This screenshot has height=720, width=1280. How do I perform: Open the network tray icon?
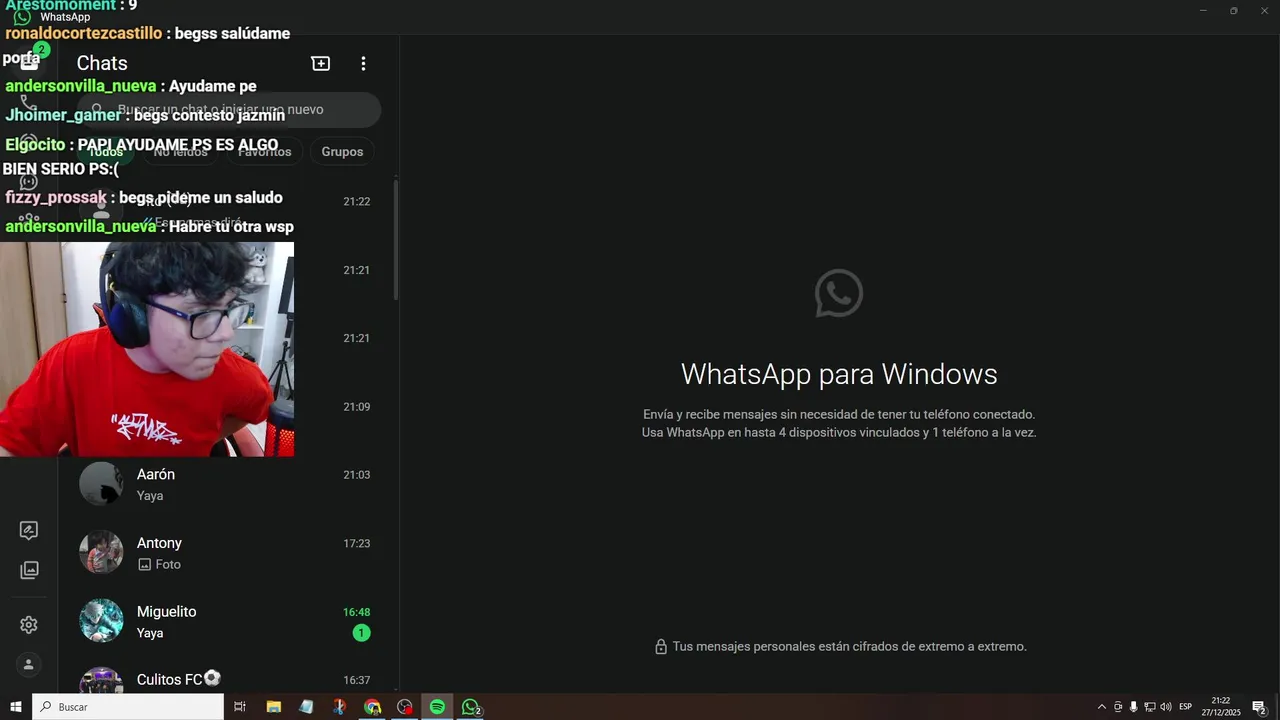(1149, 707)
